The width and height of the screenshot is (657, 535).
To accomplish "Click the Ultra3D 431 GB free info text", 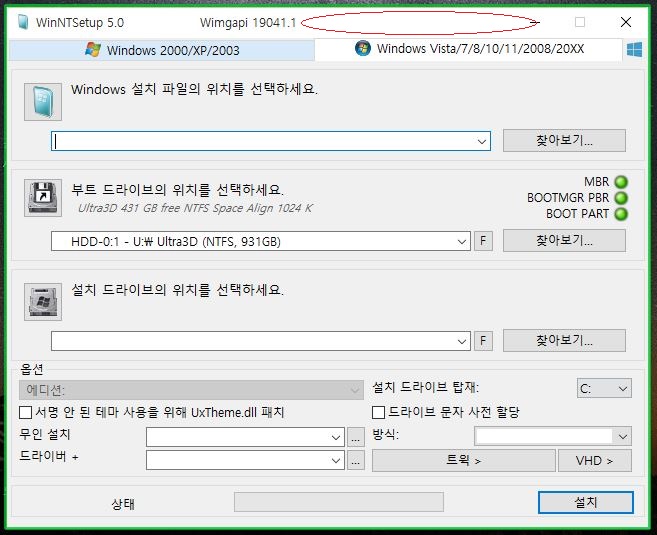I will click(195, 208).
